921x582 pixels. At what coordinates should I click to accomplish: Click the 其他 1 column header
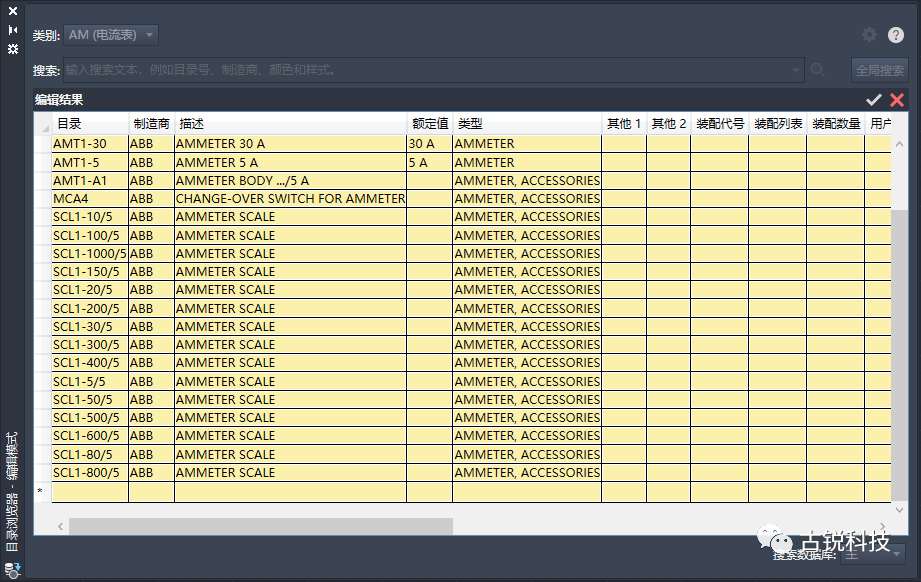click(624, 124)
